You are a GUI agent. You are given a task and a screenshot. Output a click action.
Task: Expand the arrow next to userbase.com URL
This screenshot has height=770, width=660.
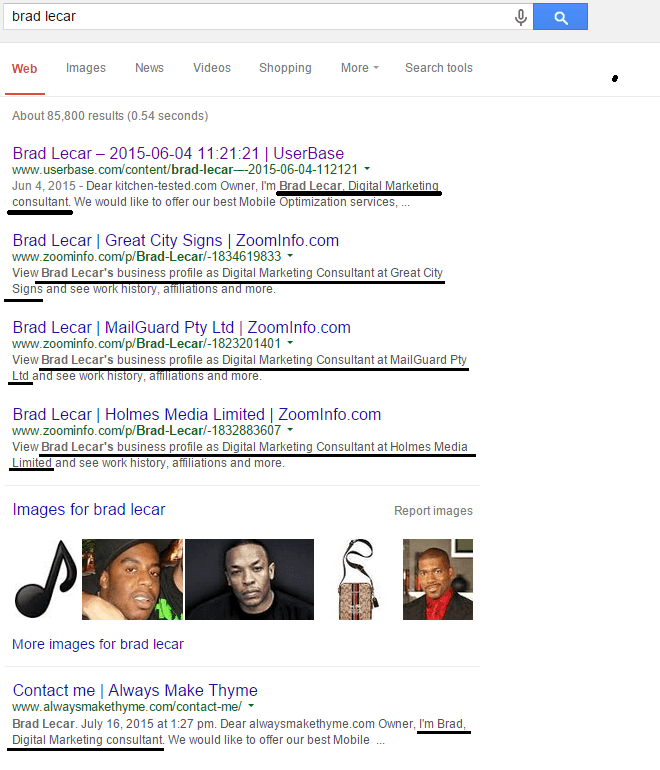(x=367, y=169)
